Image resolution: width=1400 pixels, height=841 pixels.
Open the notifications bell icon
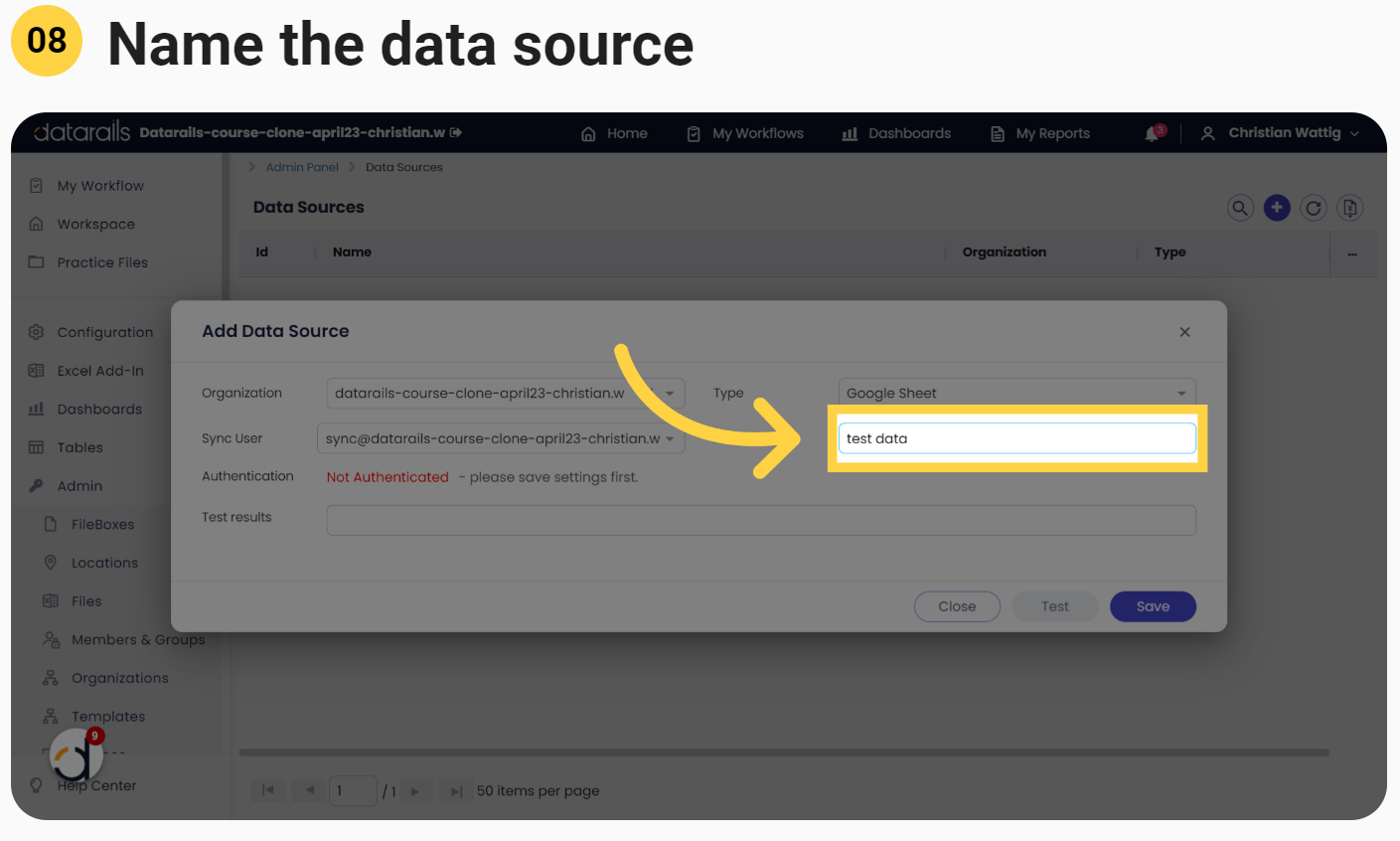(x=1153, y=133)
